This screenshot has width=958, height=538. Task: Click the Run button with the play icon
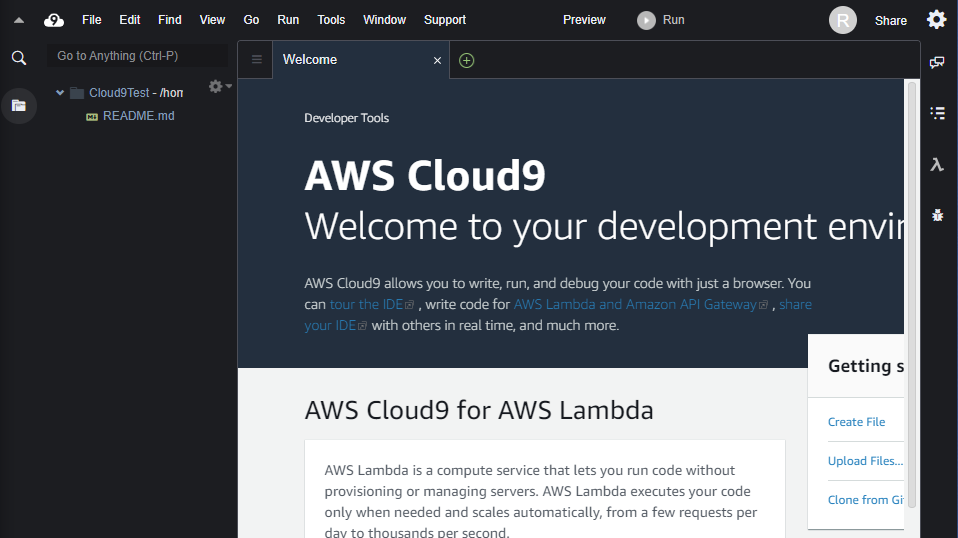point(661,20)
